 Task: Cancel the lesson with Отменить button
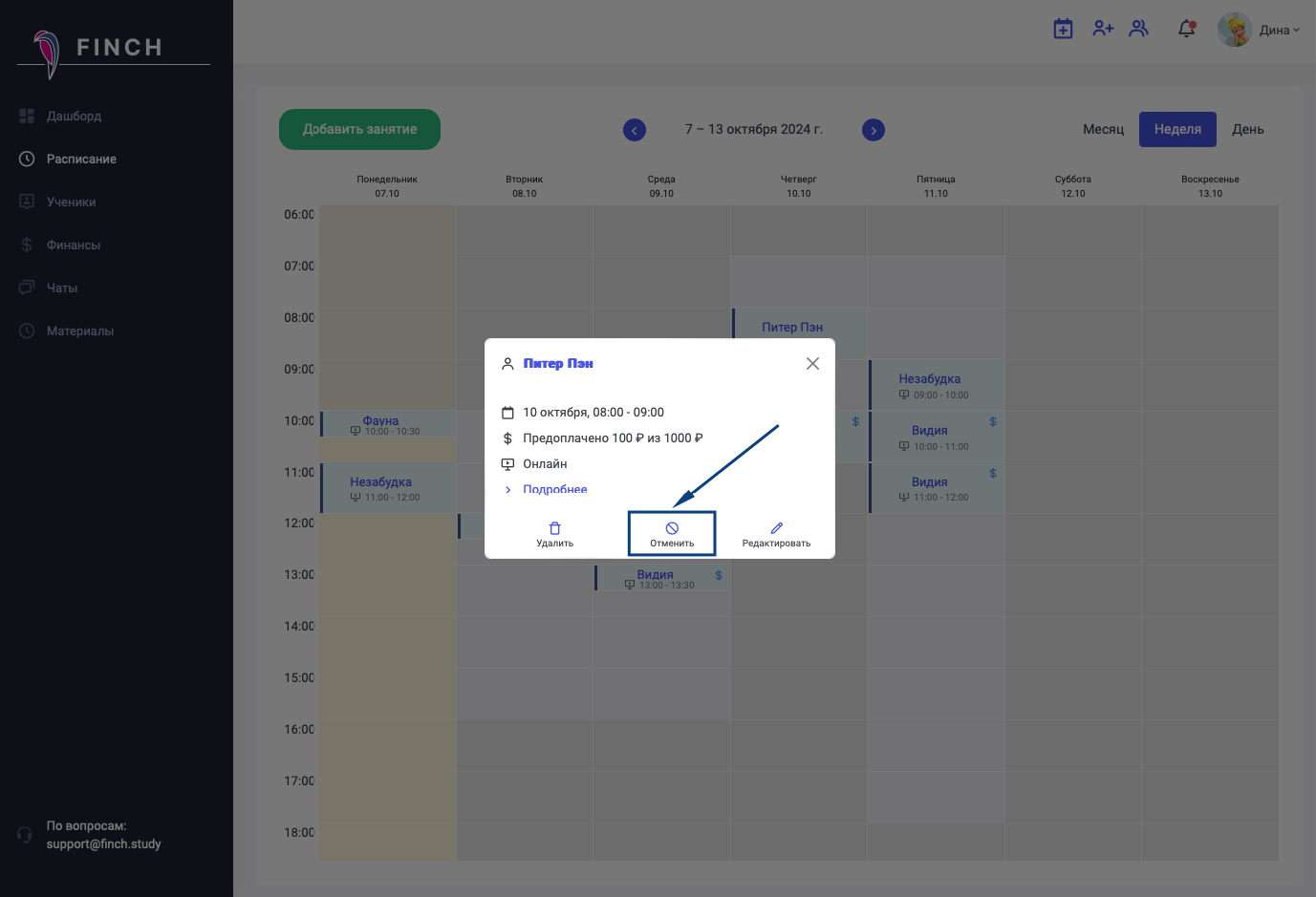(672, 534)
